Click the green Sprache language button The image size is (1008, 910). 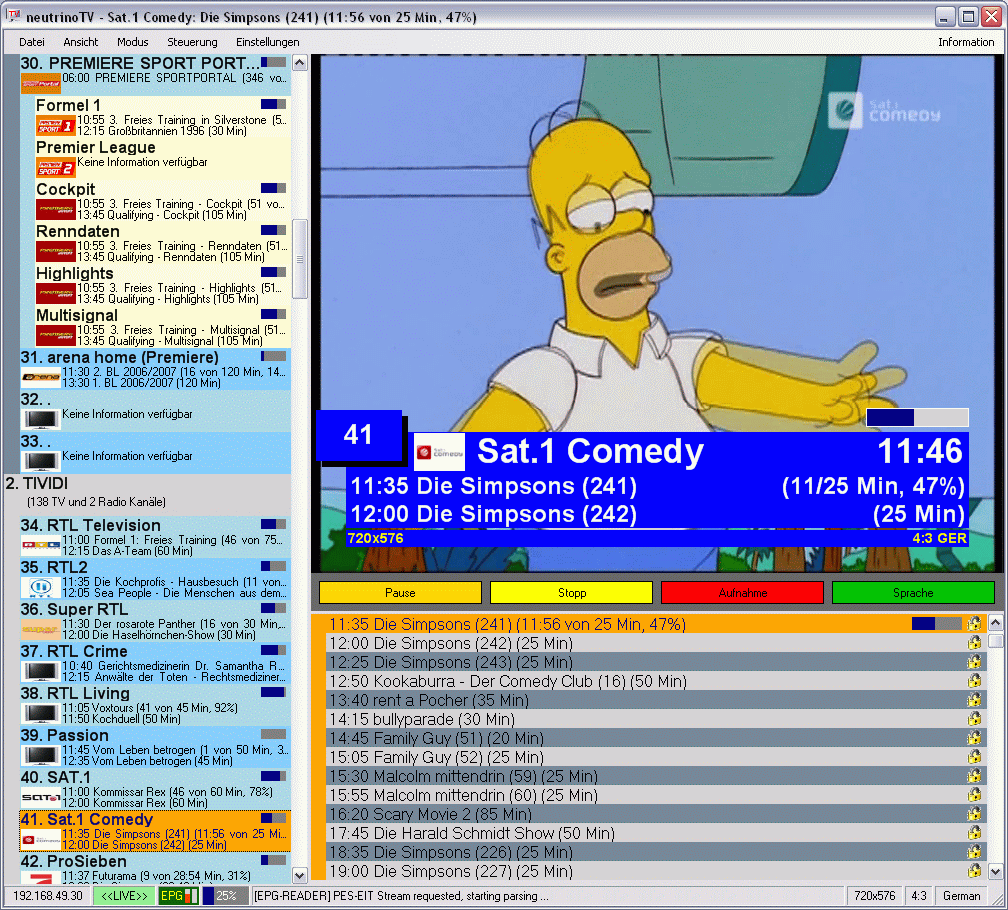click(913, 593)
